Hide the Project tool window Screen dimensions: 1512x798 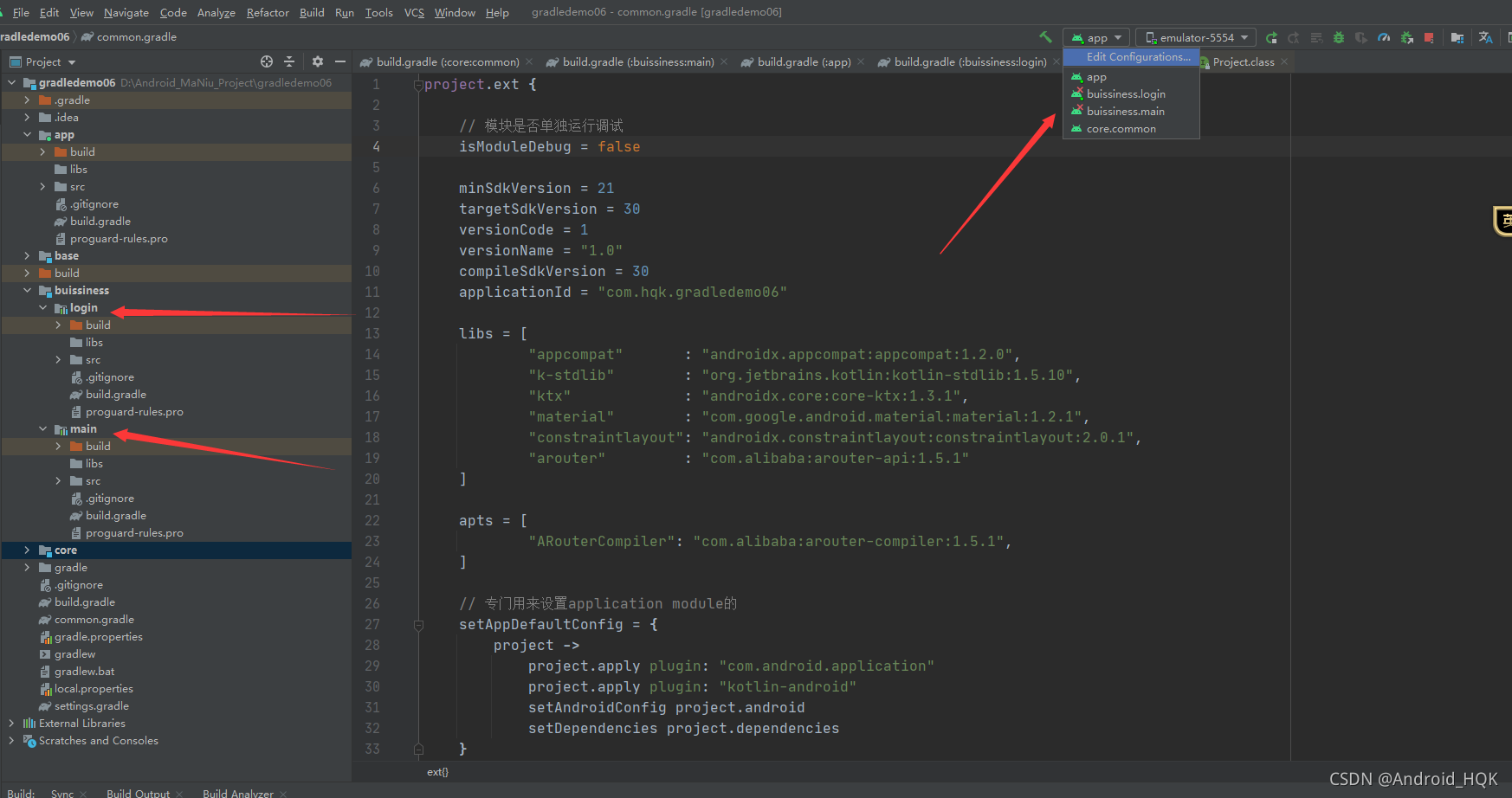pyautogui.click(x=340, y=61)
